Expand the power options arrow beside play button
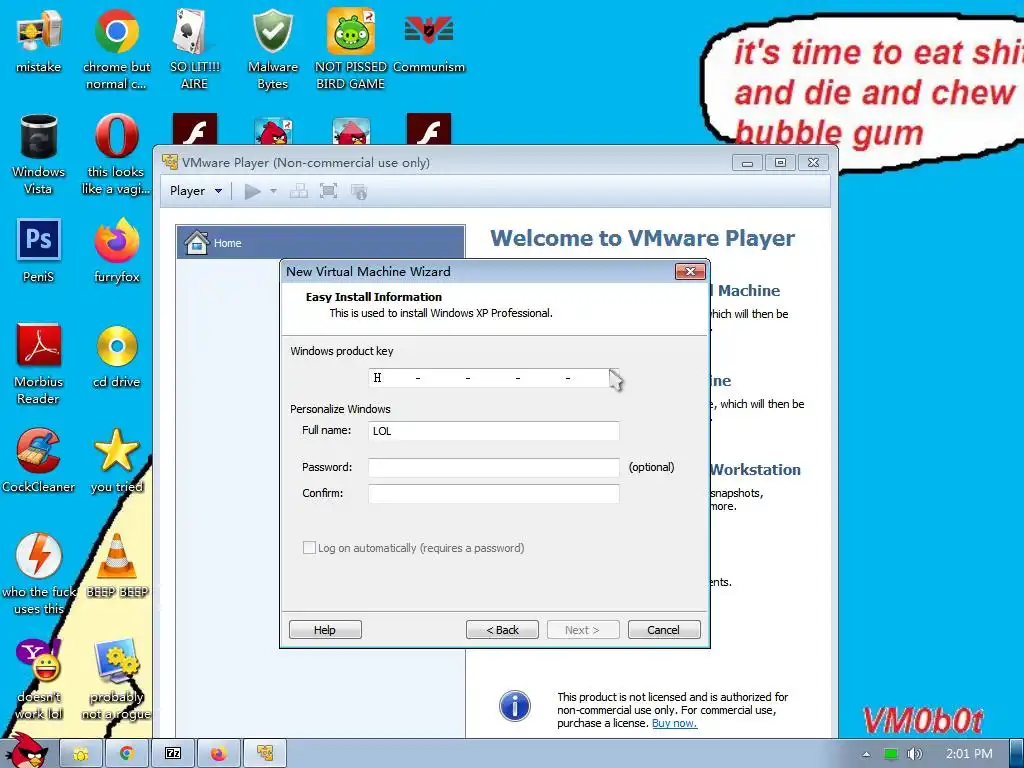 point(274,191)
